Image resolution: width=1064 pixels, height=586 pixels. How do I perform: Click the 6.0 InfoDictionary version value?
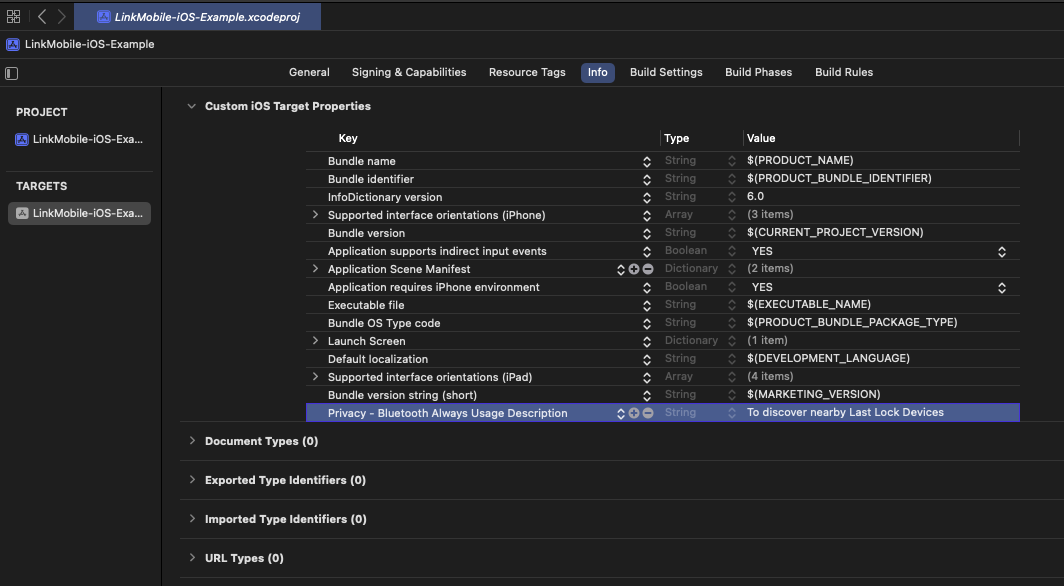[x=755, y=197]
